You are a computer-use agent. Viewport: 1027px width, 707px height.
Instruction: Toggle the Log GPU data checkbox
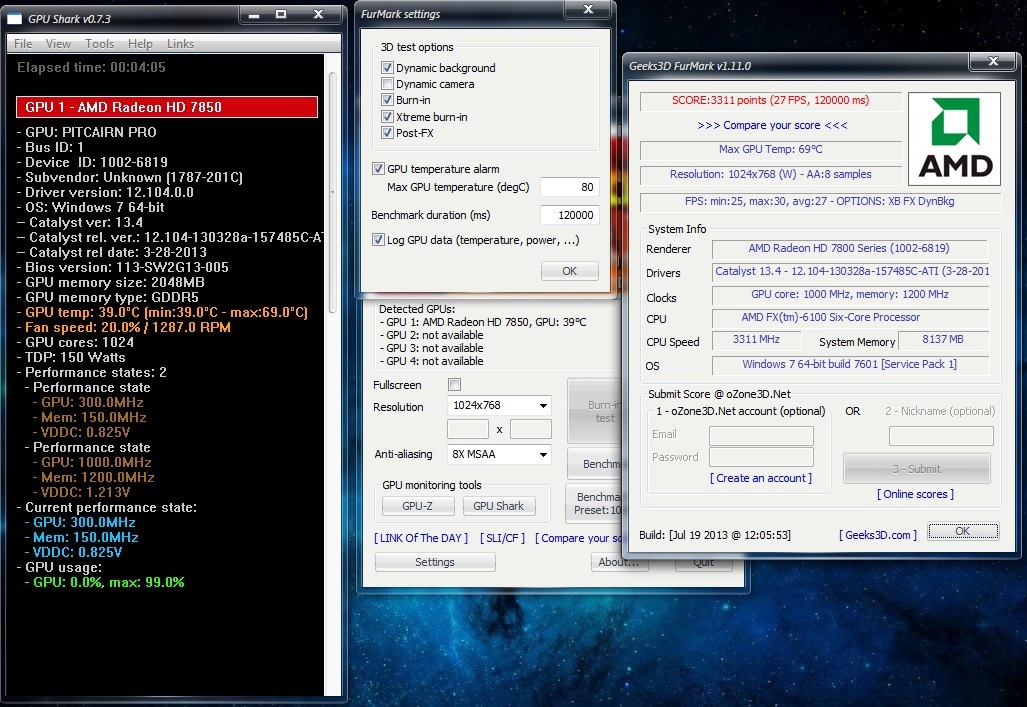378,240
